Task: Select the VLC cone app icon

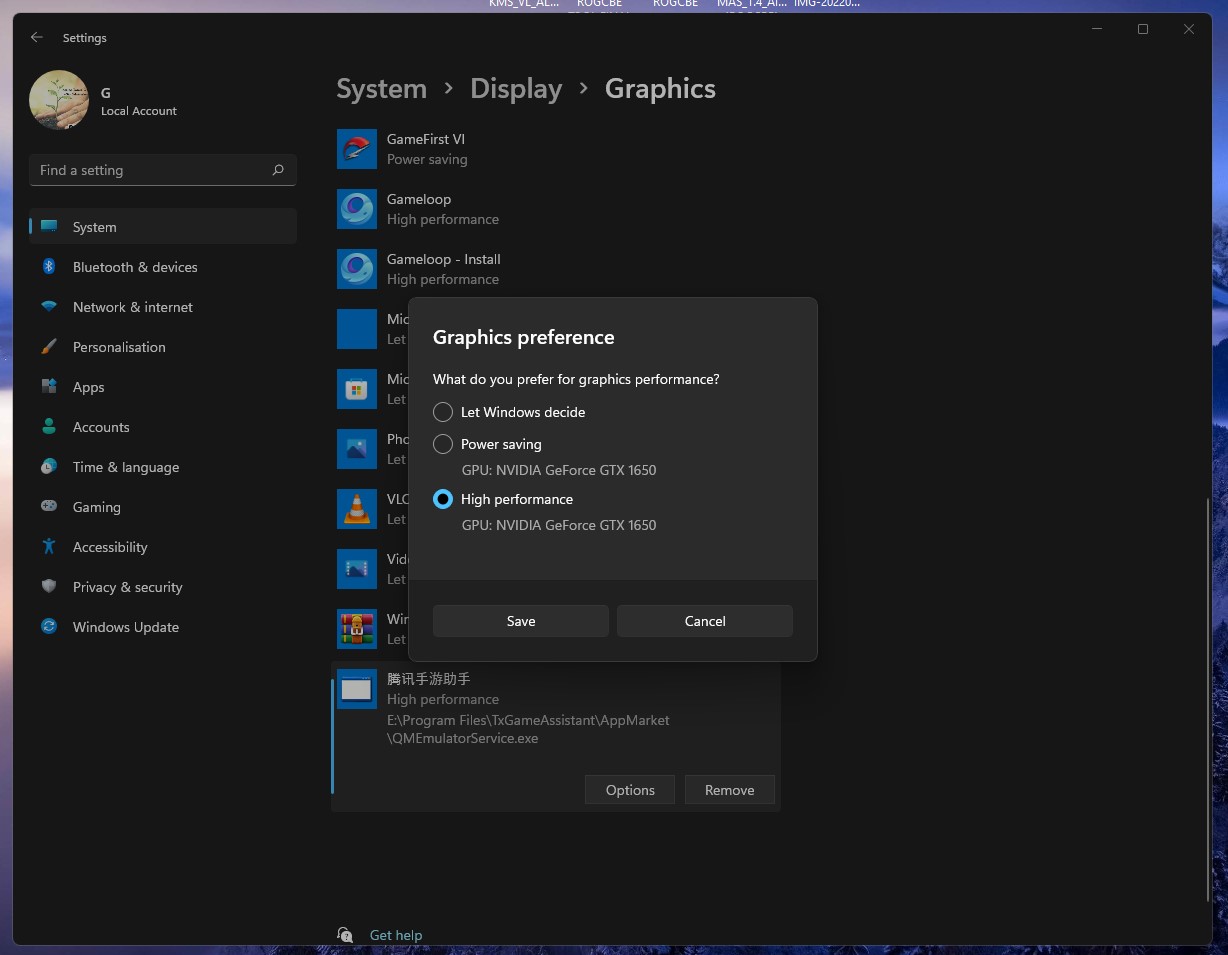Action: 357,509
